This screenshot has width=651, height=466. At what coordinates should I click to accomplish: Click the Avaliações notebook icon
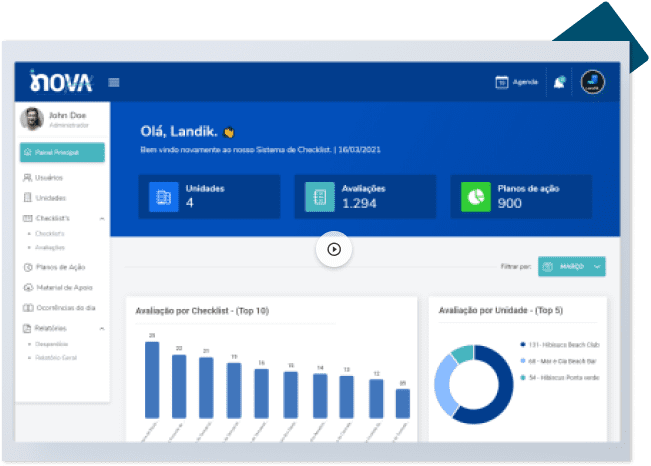[x=320, y=196]
